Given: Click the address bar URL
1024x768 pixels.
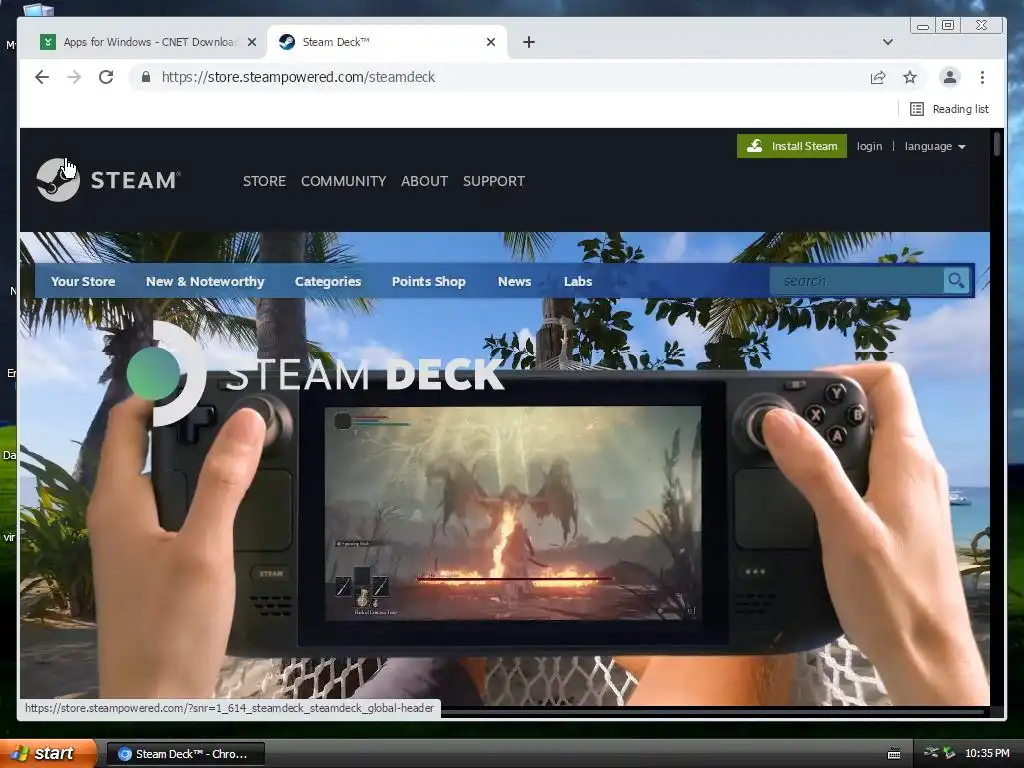Looking at the screenshot, I should (x=298, y=77).
